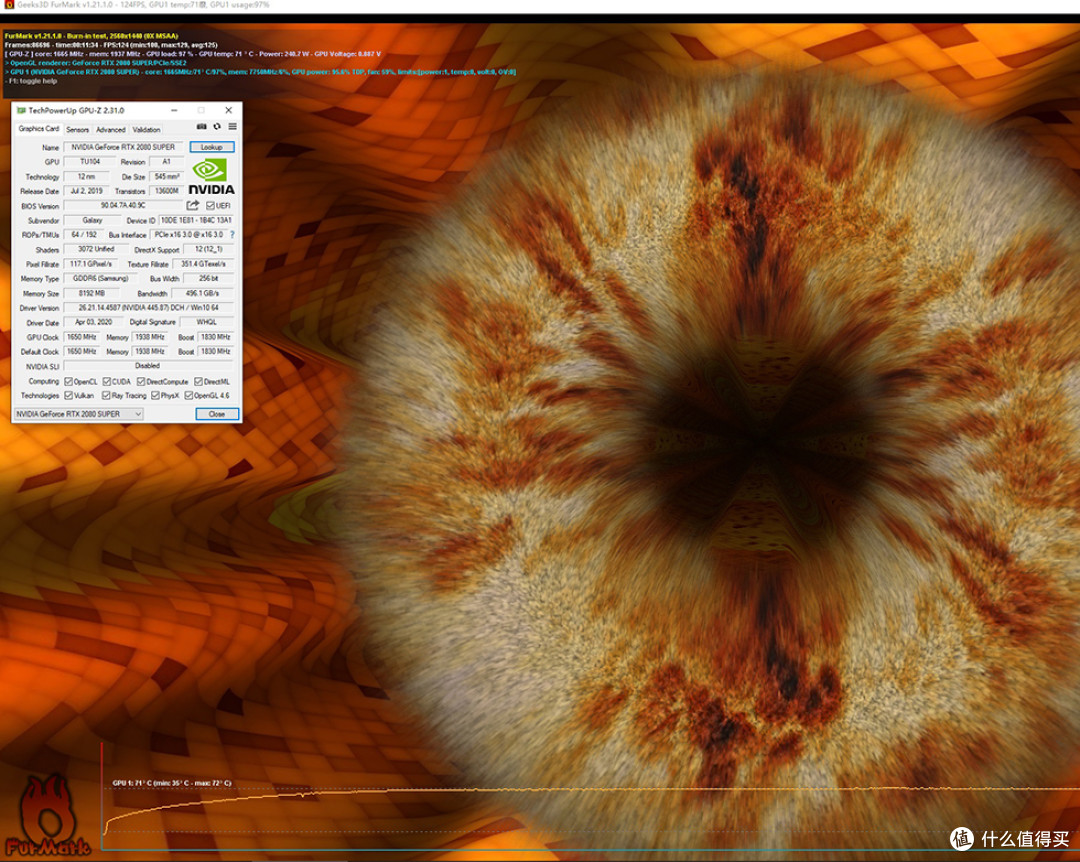The height and width of the screenshot is (862, 1080).
Task: Toggle the Vulkan checkbox
Action: point(69,396)
